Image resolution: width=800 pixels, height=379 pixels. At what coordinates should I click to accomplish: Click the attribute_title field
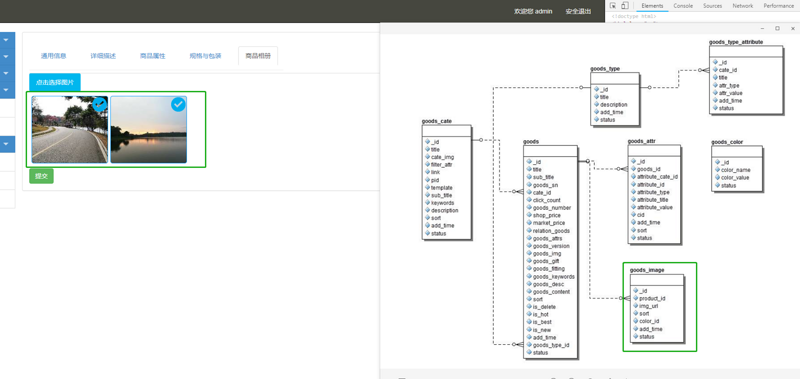[x=655, y=200]
